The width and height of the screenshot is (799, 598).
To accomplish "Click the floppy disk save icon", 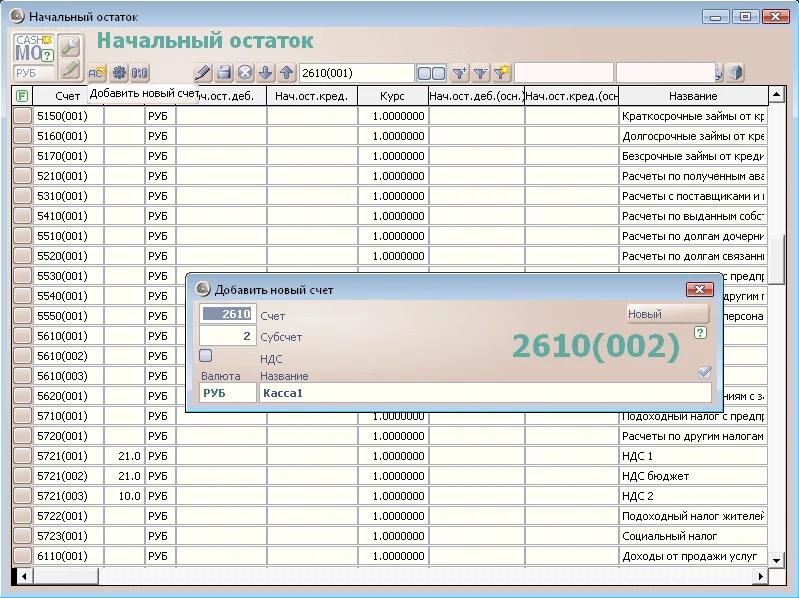I will [x=224, y=73].
